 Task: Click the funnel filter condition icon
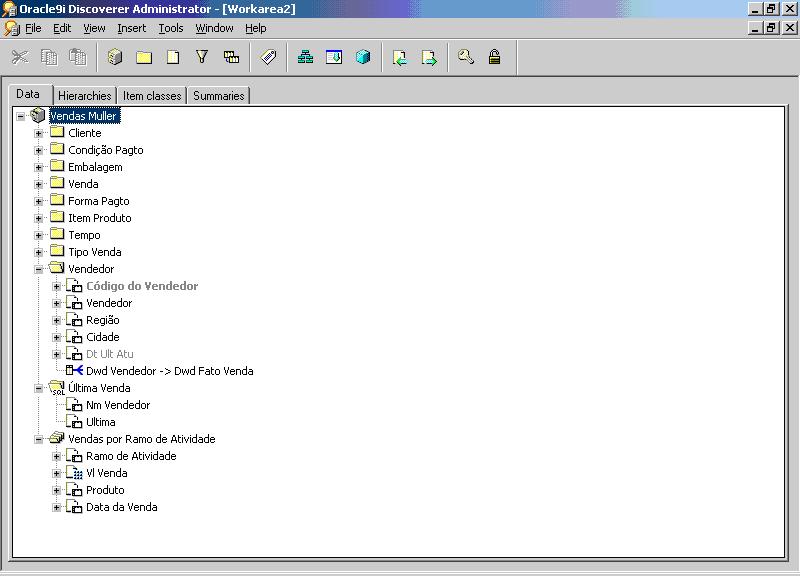point(201,57)
